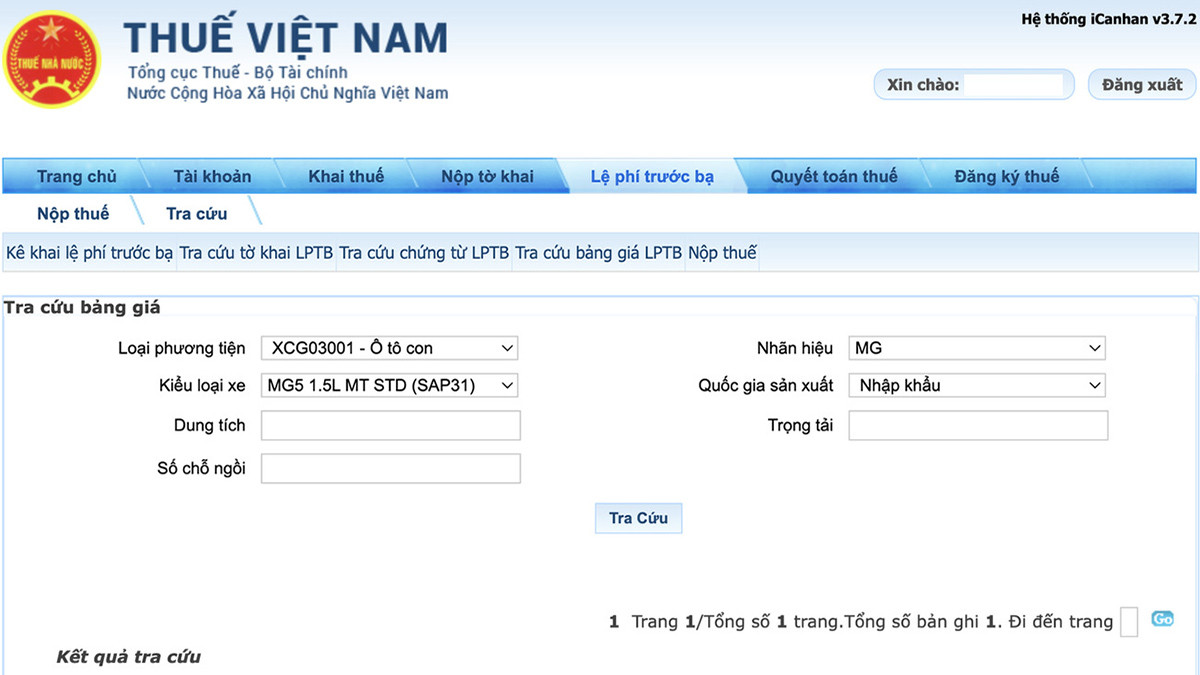
Task: Focus the Số chỗ ngồi text field
Action: click(x=390, y=468)
